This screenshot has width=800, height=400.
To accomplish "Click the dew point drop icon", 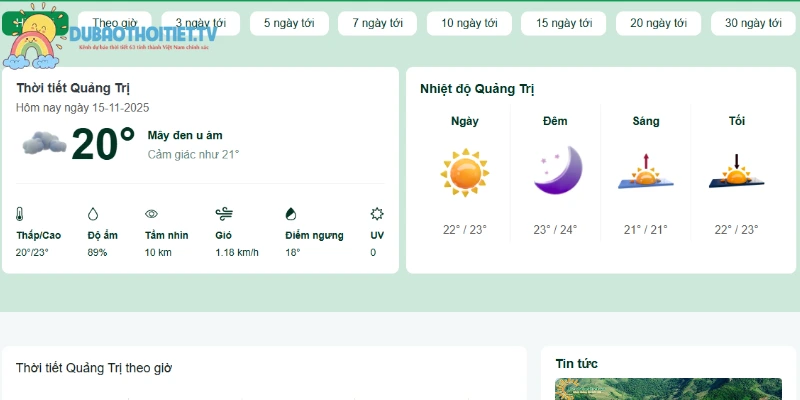I will click(x=291, y=214).
